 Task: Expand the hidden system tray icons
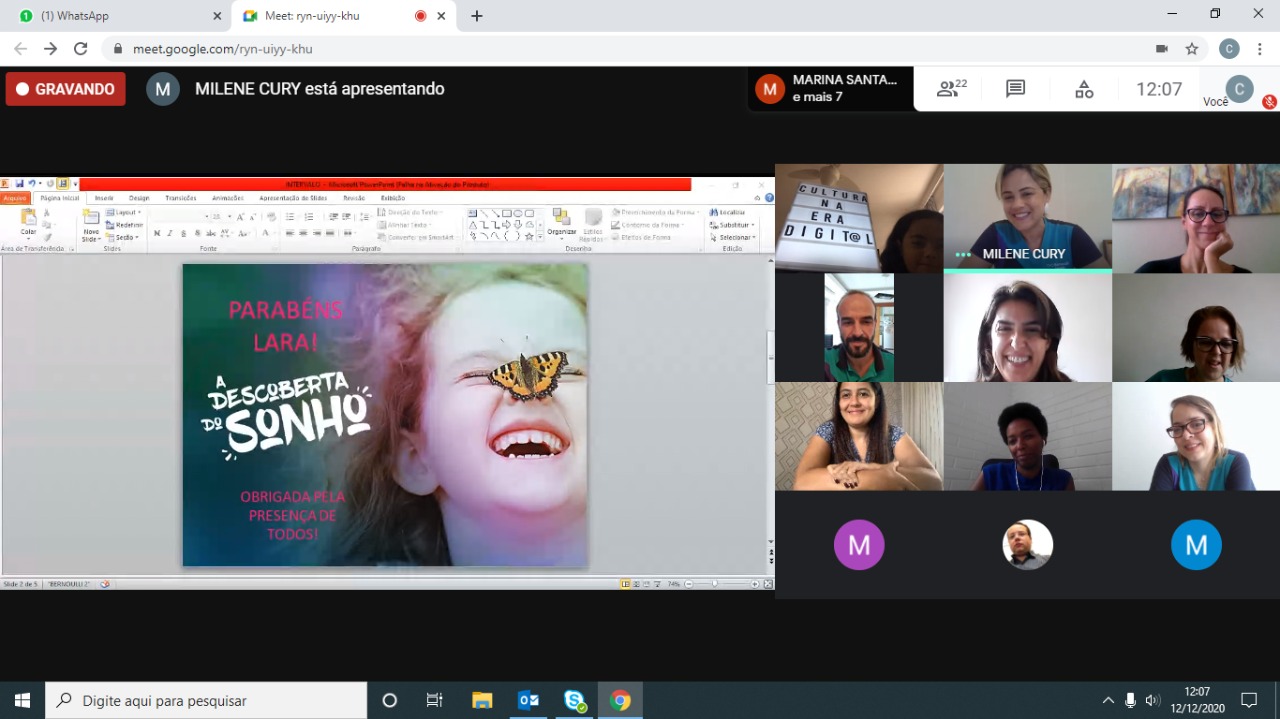click(x=1108, y=700)
